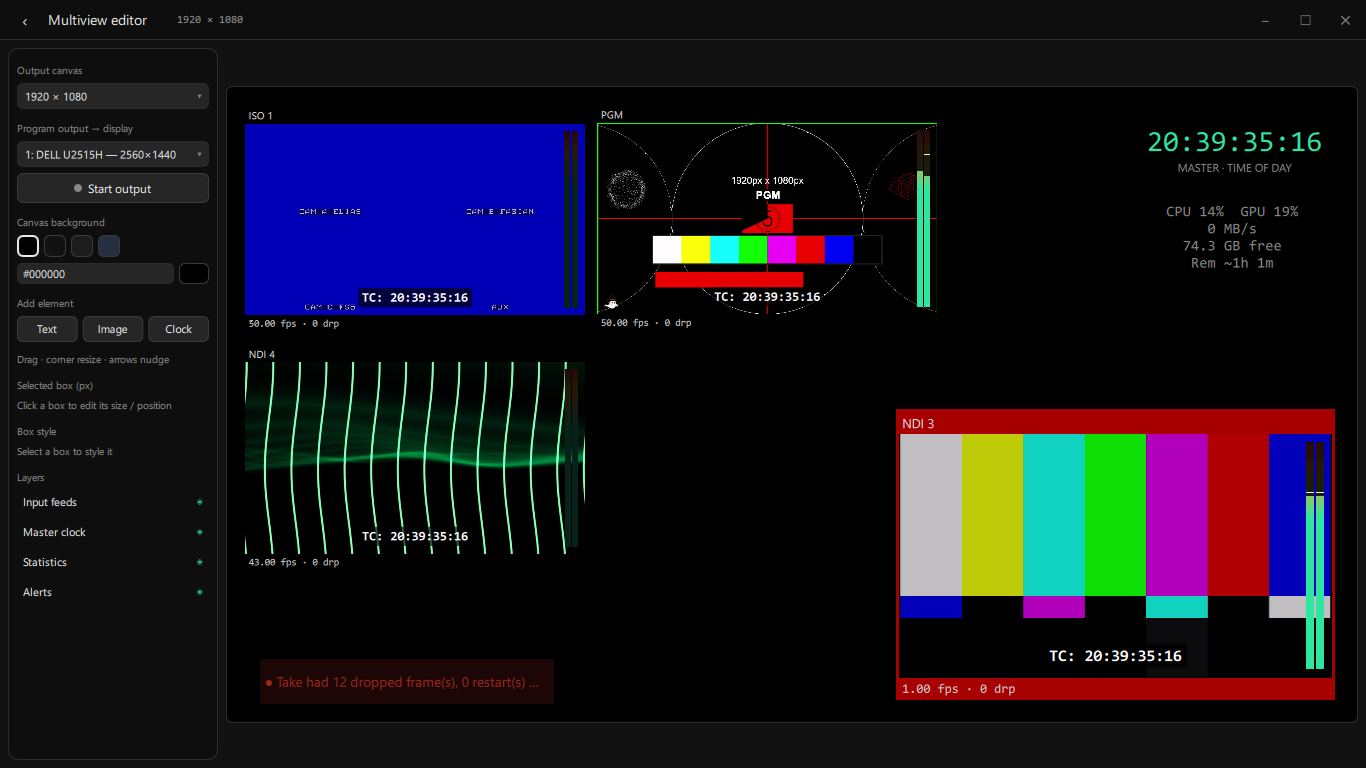Select the ISO 1 blue feed tile
Screen dimensions: 1366x768
pos(415,219)
